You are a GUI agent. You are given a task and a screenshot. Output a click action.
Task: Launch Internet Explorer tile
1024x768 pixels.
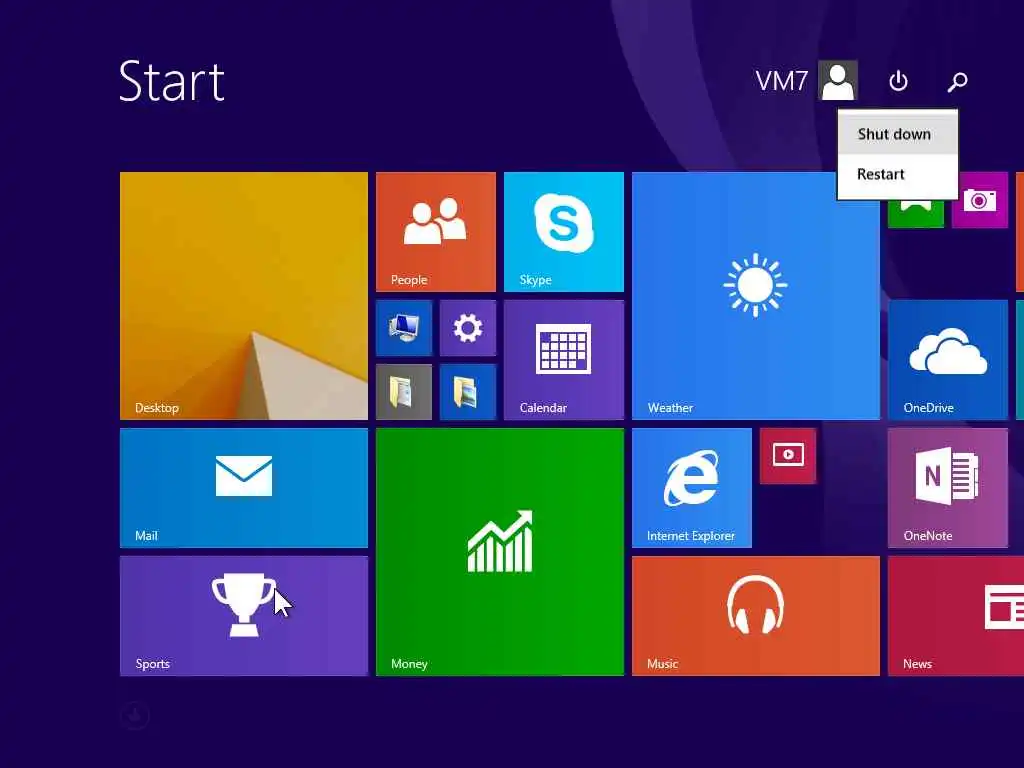tap(692, 488)
